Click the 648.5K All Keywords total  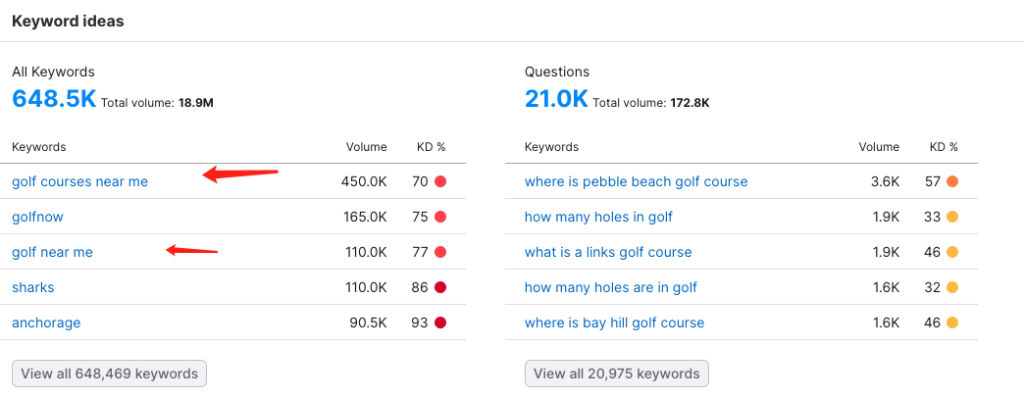click(x=54, y=99)
